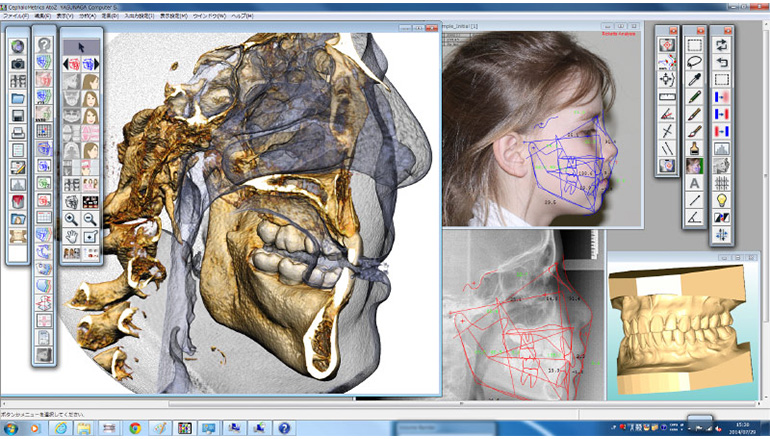Viewport: 770px width, 439px height.
Task: Select the rectangular marquee selection tool
Action: (x=694, y=45)
